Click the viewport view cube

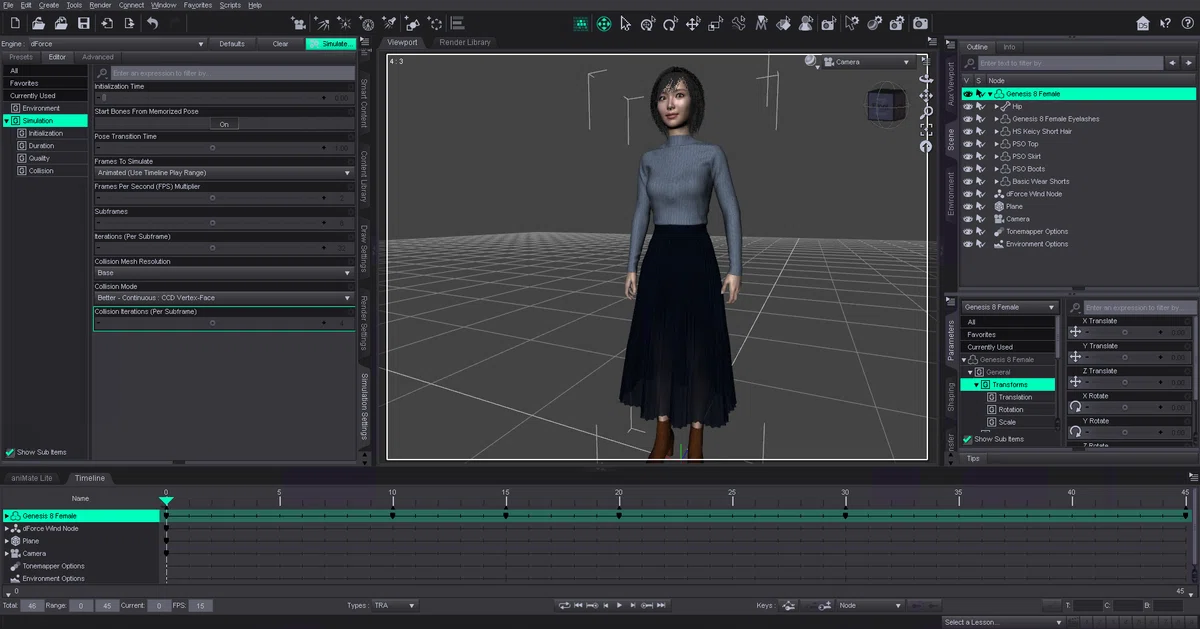point(886,104)
